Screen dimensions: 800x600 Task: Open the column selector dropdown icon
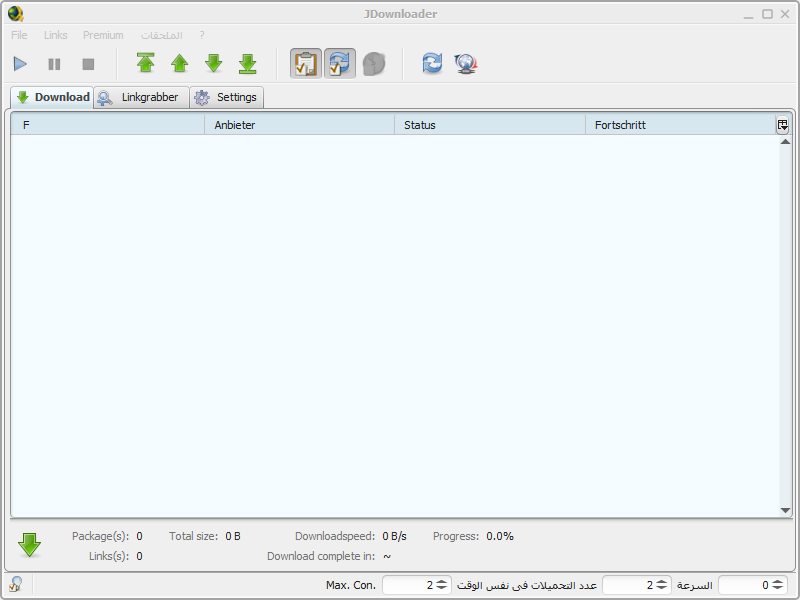click(783, 124)
